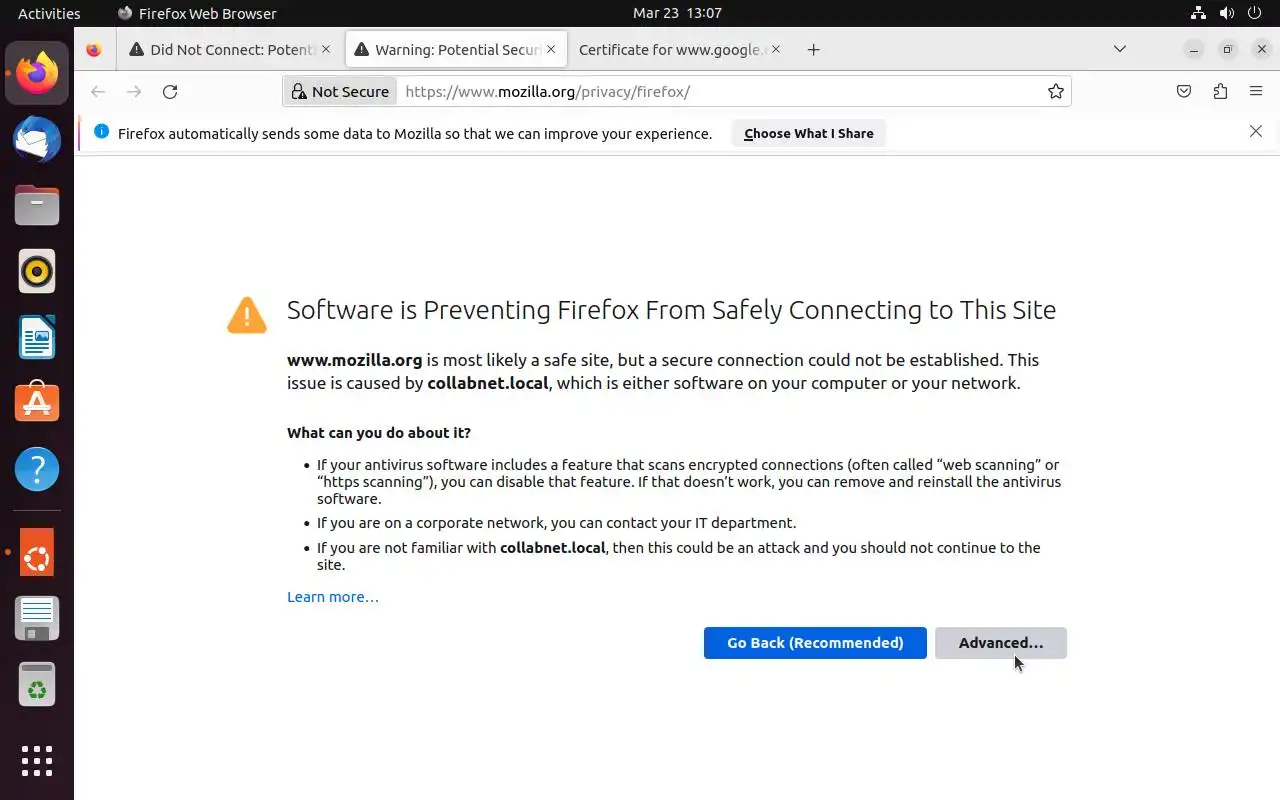Dismiss the data-sharing notification bar
Screen dimensions: 1280x800
(x=1256, y=132)
